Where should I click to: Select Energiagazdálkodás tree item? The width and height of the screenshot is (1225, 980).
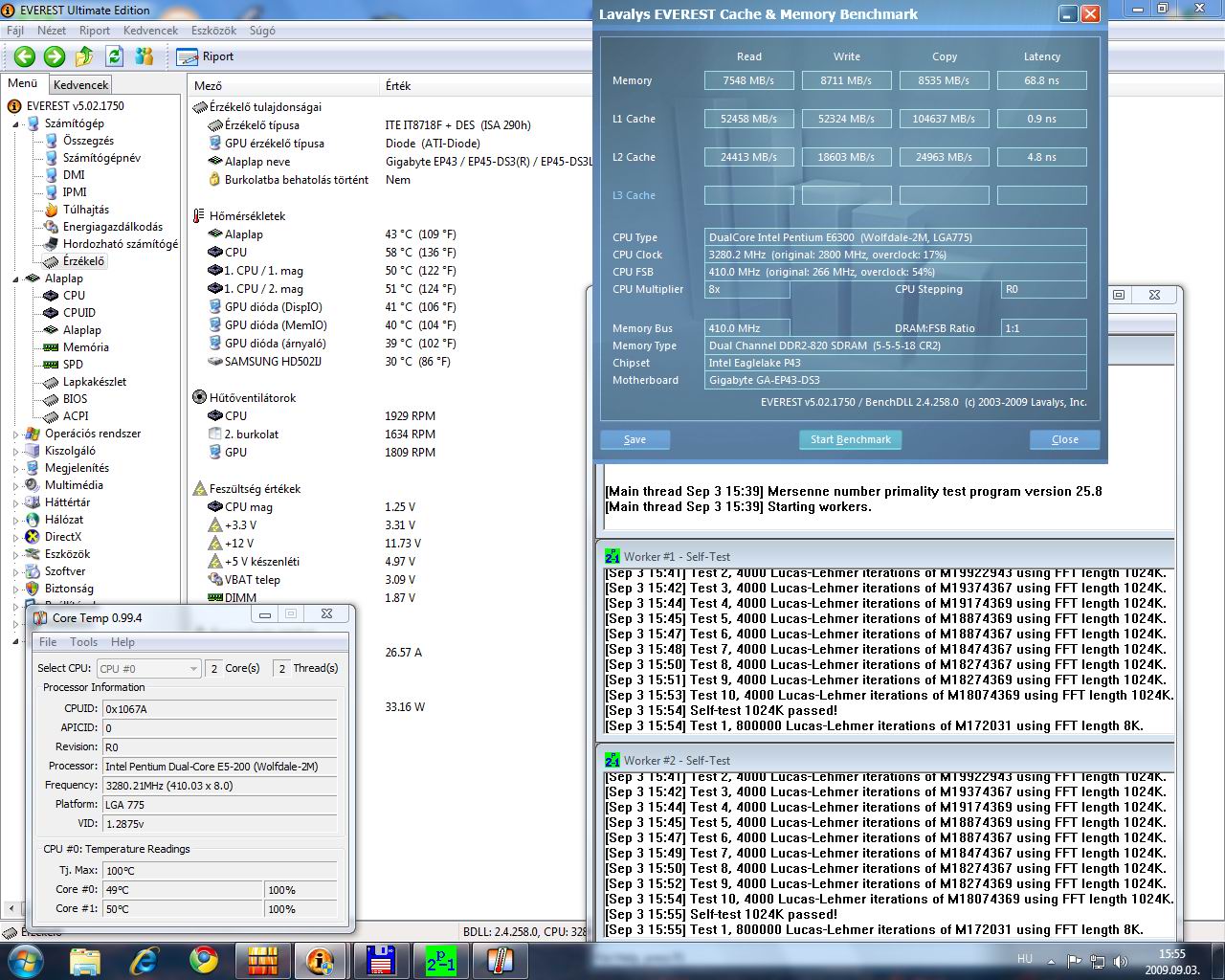113,227
